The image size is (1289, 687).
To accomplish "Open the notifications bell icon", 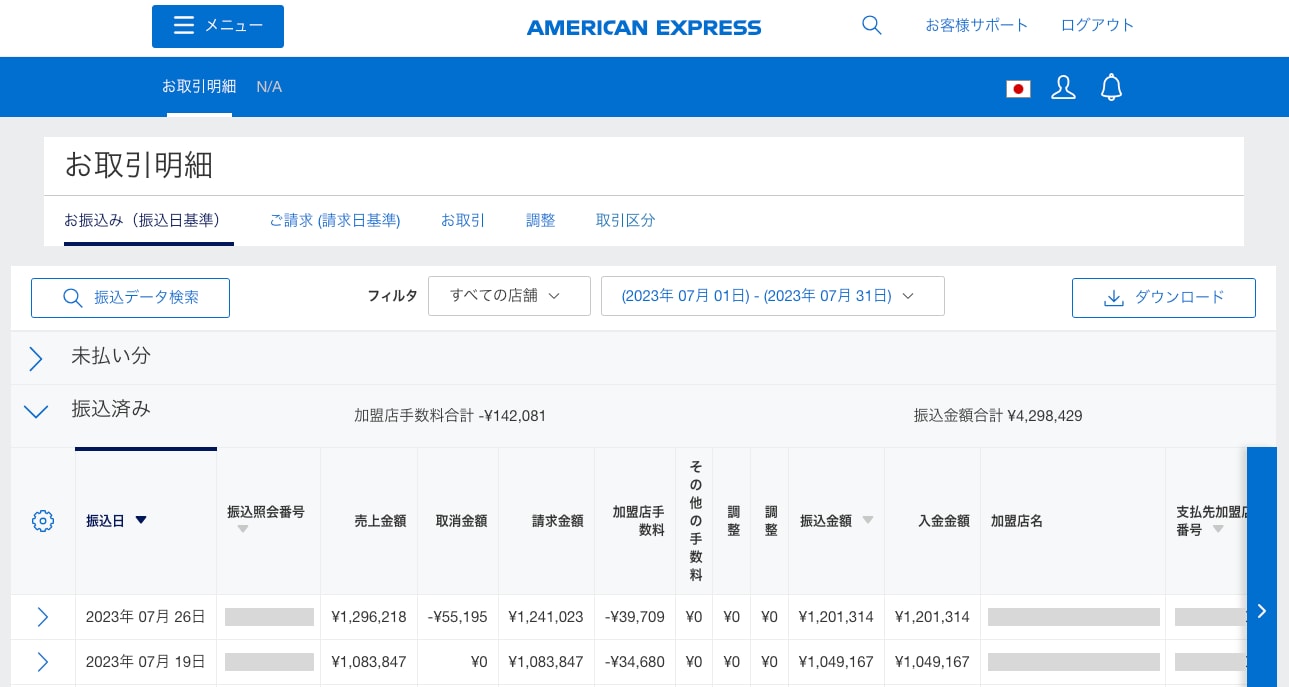I will click(1111, 88).
